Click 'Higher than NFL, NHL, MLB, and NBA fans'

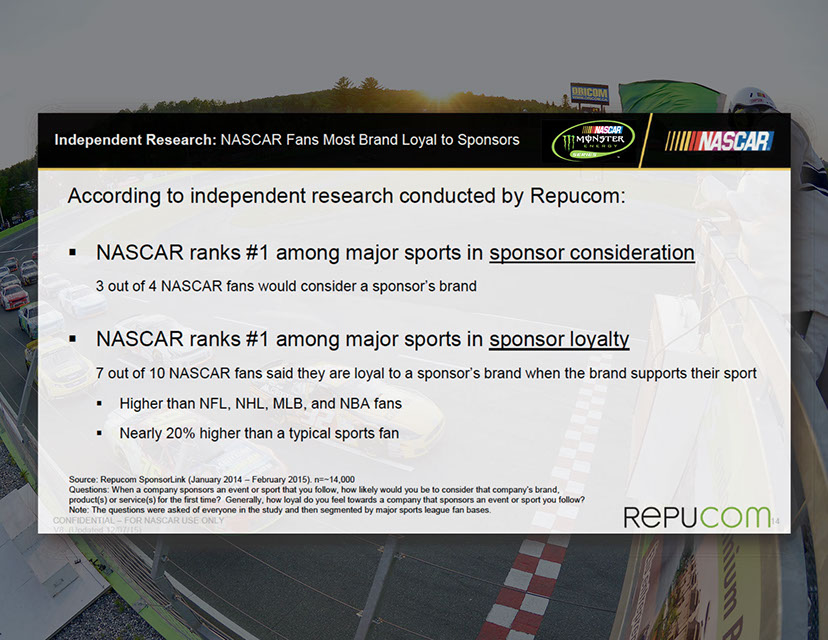260,404
